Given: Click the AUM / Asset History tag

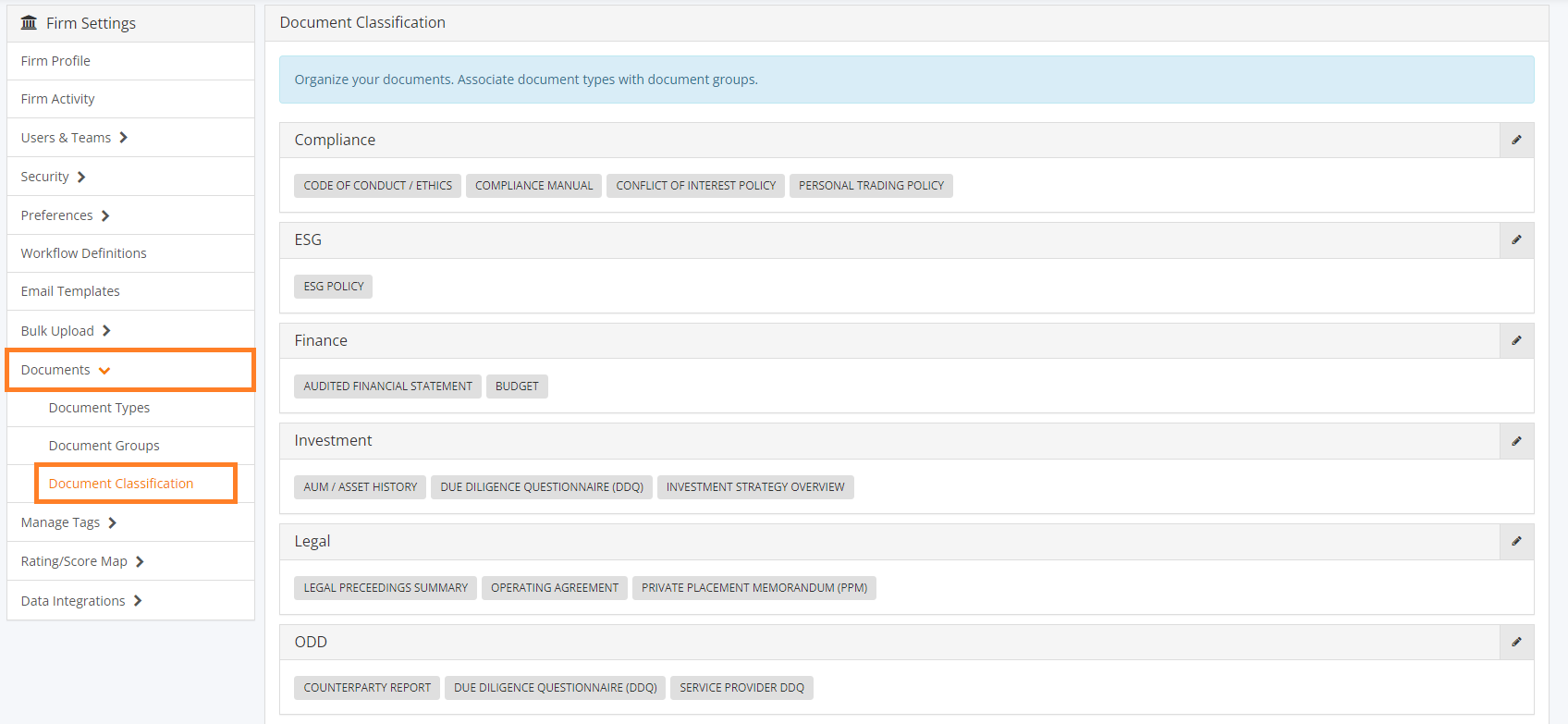Looking at the screenshot, I should coord(360,487).
